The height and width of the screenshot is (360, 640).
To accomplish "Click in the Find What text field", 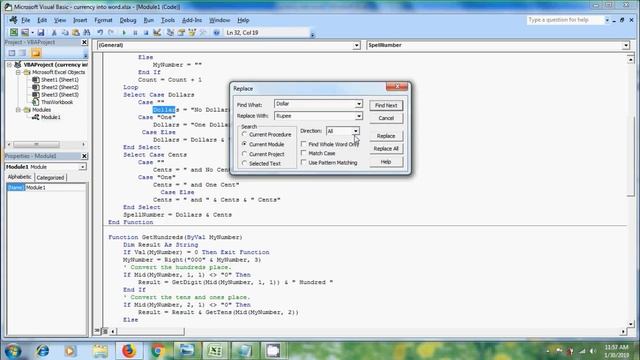I will point(315,104).
